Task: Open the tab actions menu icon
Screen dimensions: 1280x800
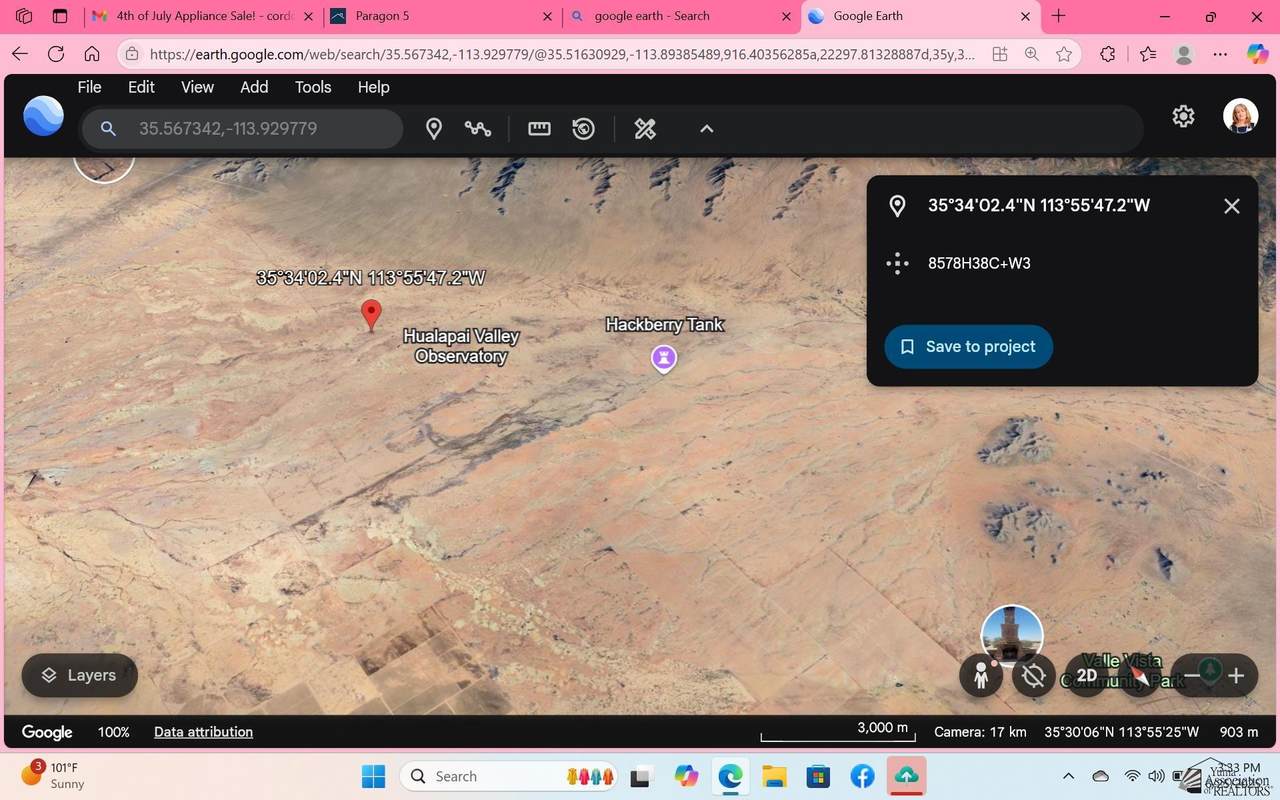Action: (60, 16)
